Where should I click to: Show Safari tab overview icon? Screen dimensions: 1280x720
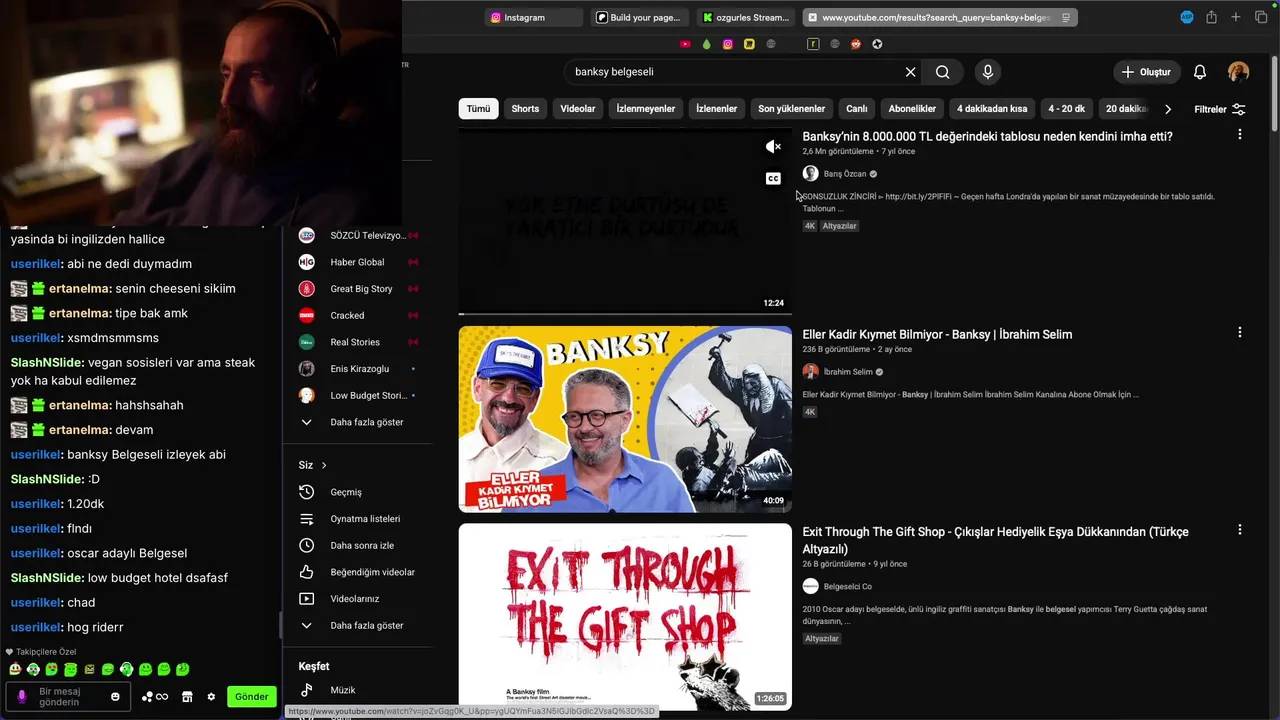coord(1260,17)
